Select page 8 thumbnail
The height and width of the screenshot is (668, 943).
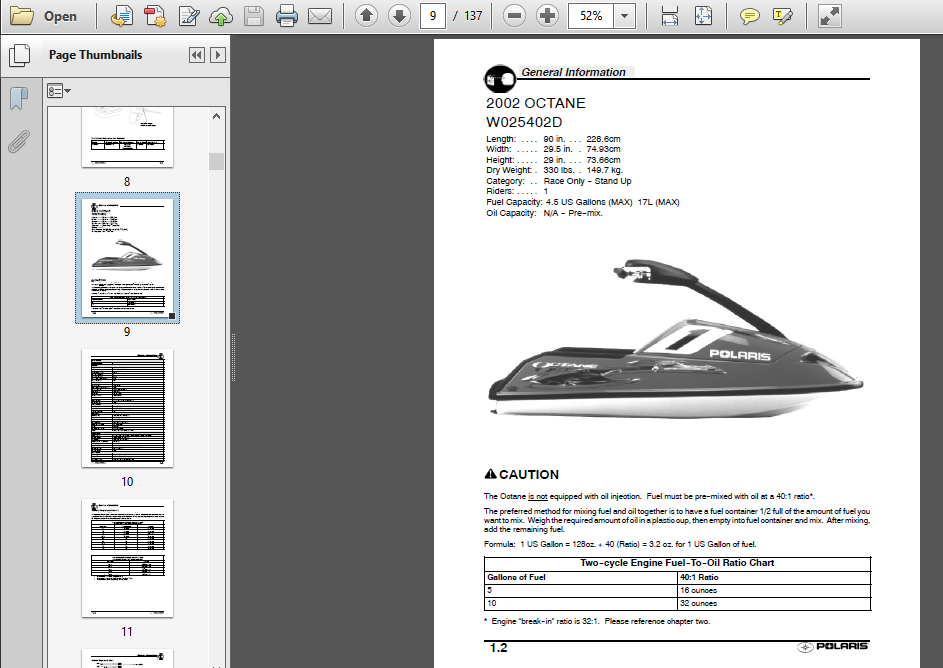click(x=127, y=137)
